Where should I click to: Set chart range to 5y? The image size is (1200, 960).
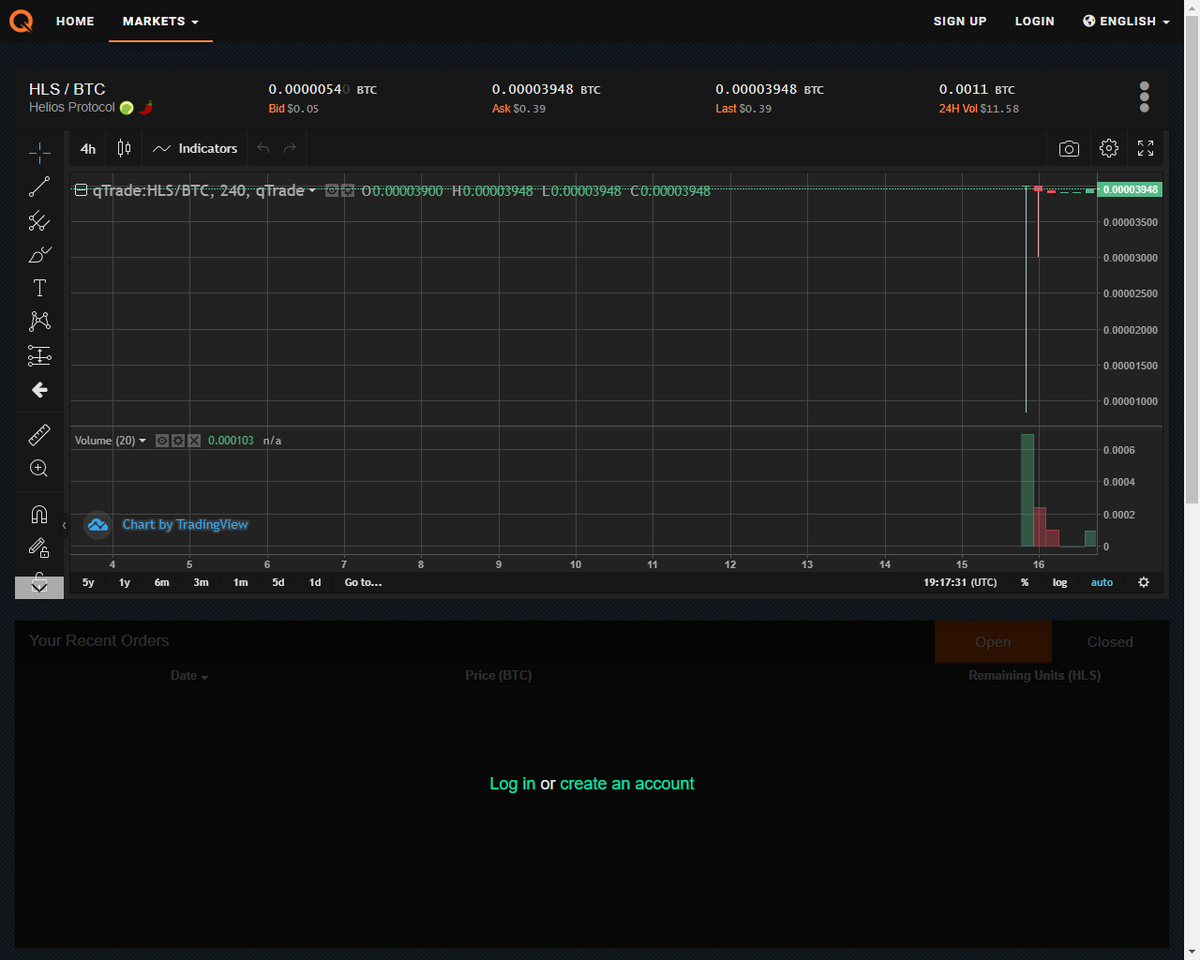(88, 582)
